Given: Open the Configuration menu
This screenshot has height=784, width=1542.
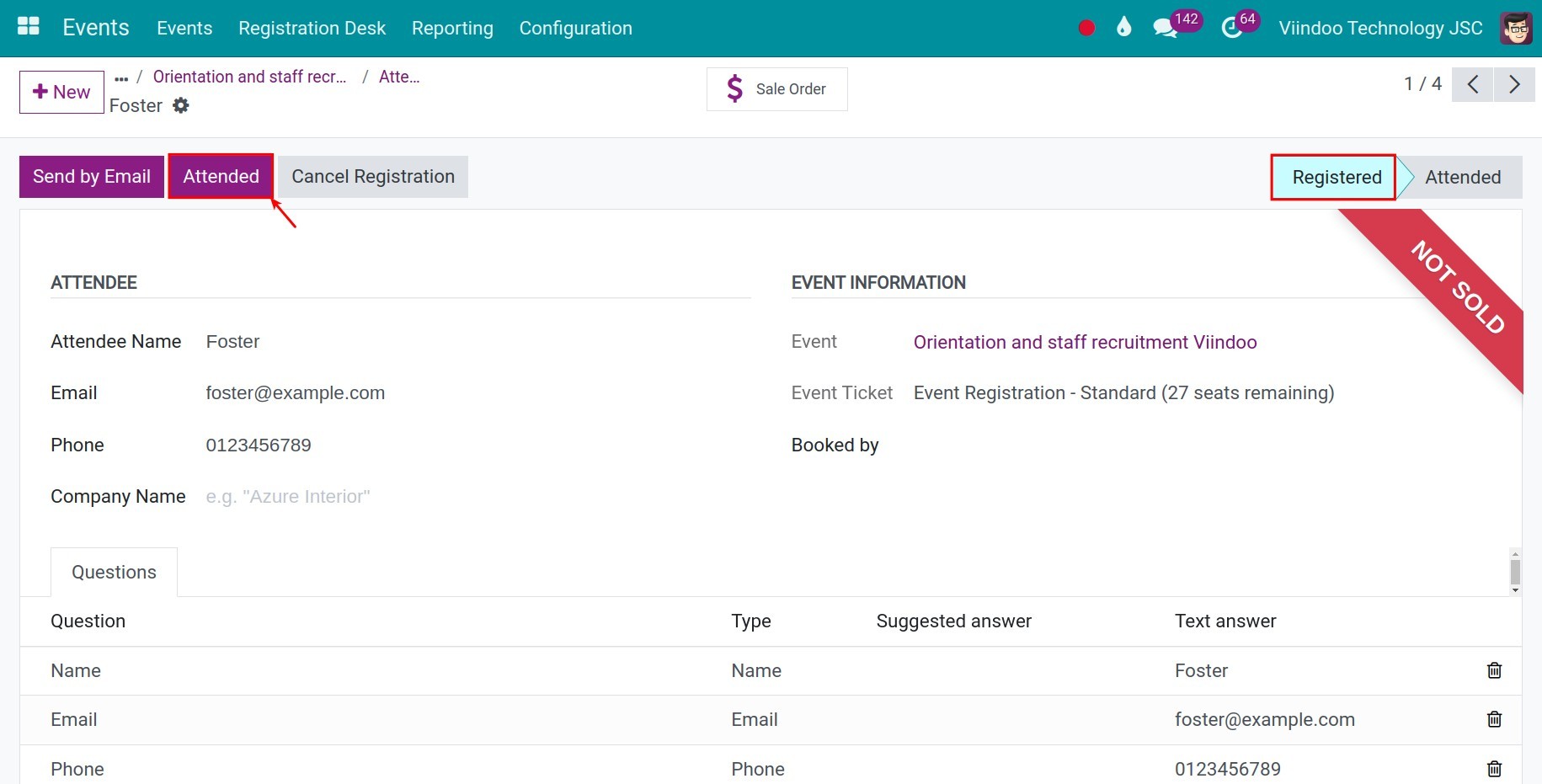Looking at the screenshot, I should [575, 28].
